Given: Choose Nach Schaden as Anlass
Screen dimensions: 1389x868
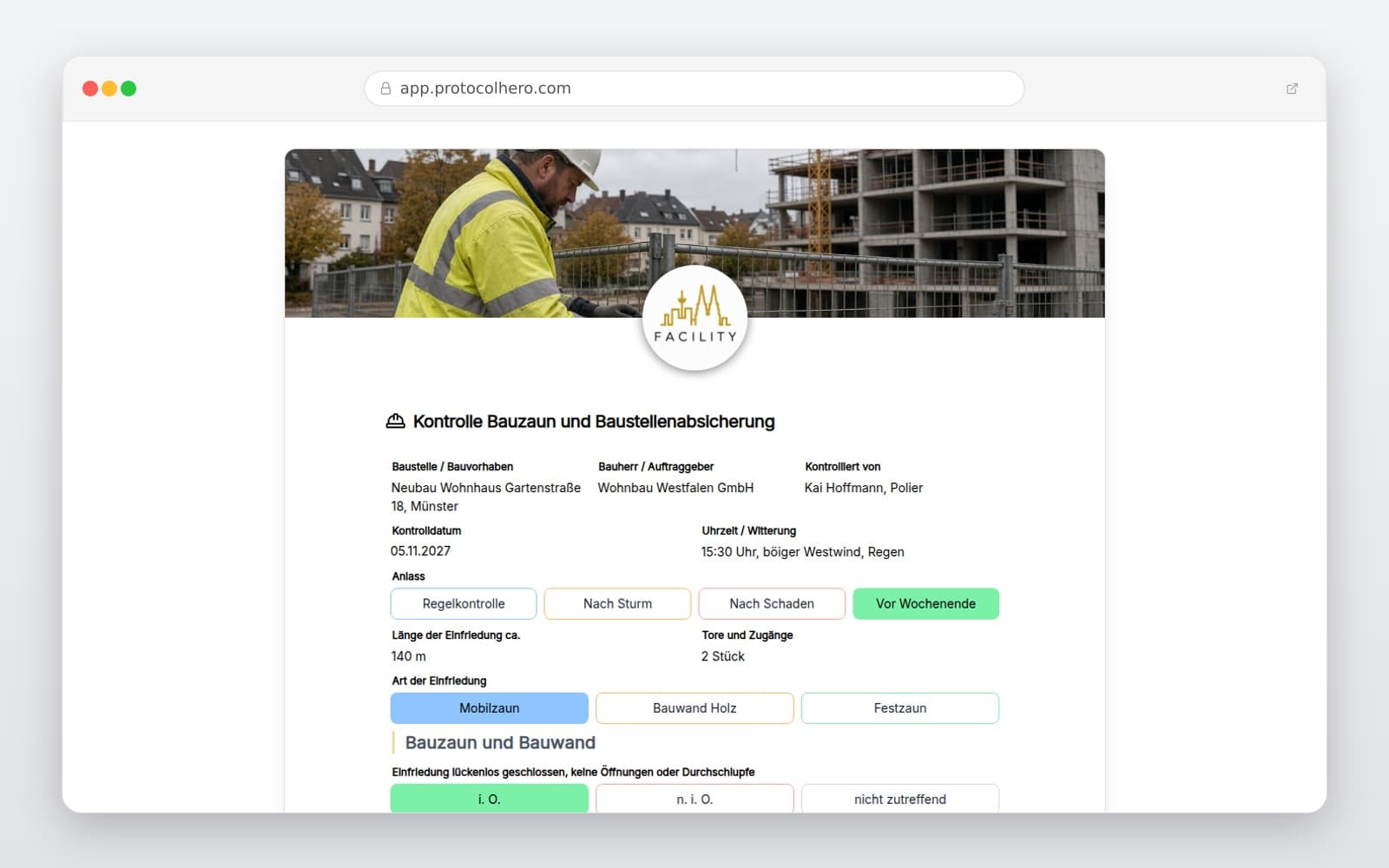Looking at the screenshot, I should point(772,603).
